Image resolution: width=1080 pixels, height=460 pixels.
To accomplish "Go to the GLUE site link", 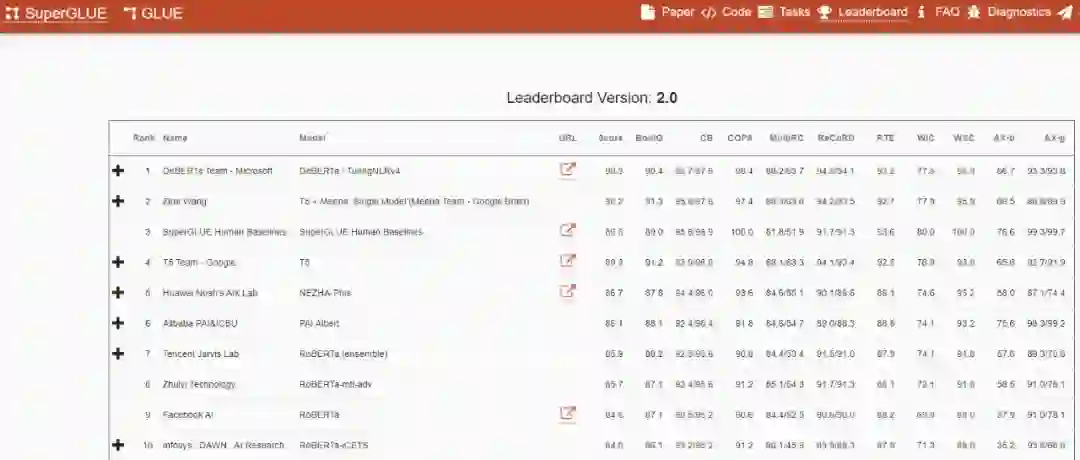I will pos(153,13).
